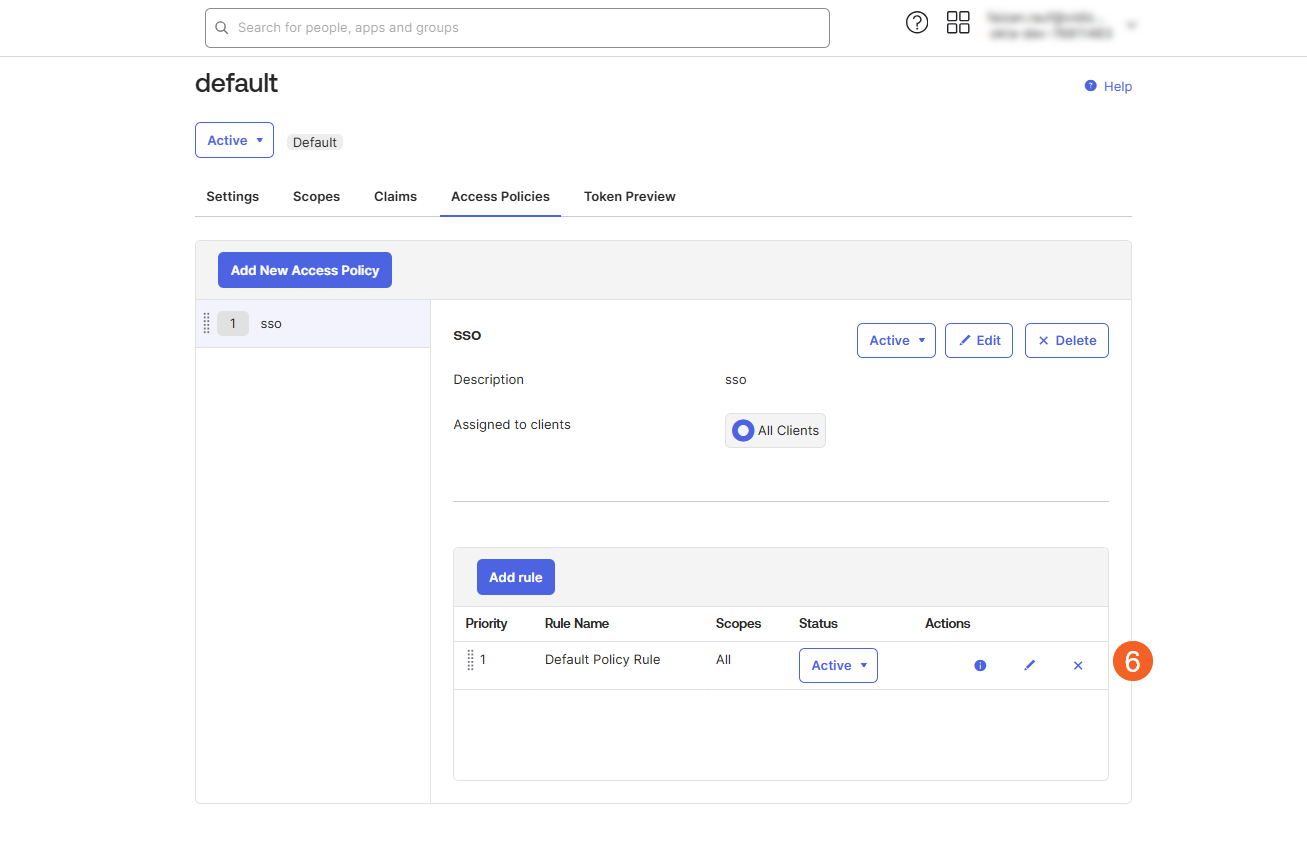Image resolution: width=1307 pixels, height=843 pixels.
Task: Expand the user account menu arrow
Action: click(1131, 25)
